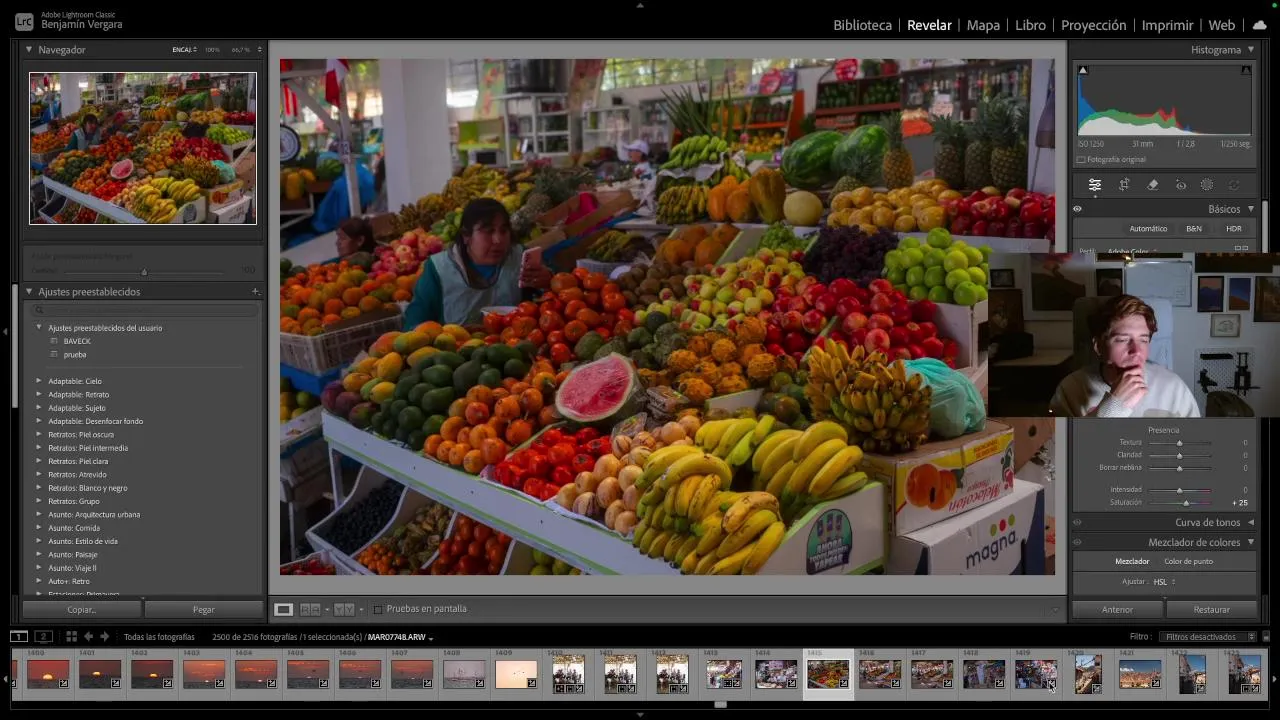Click the Pegar button
The width and height of the screenshot is (1280, 720).
pos(204,609)
